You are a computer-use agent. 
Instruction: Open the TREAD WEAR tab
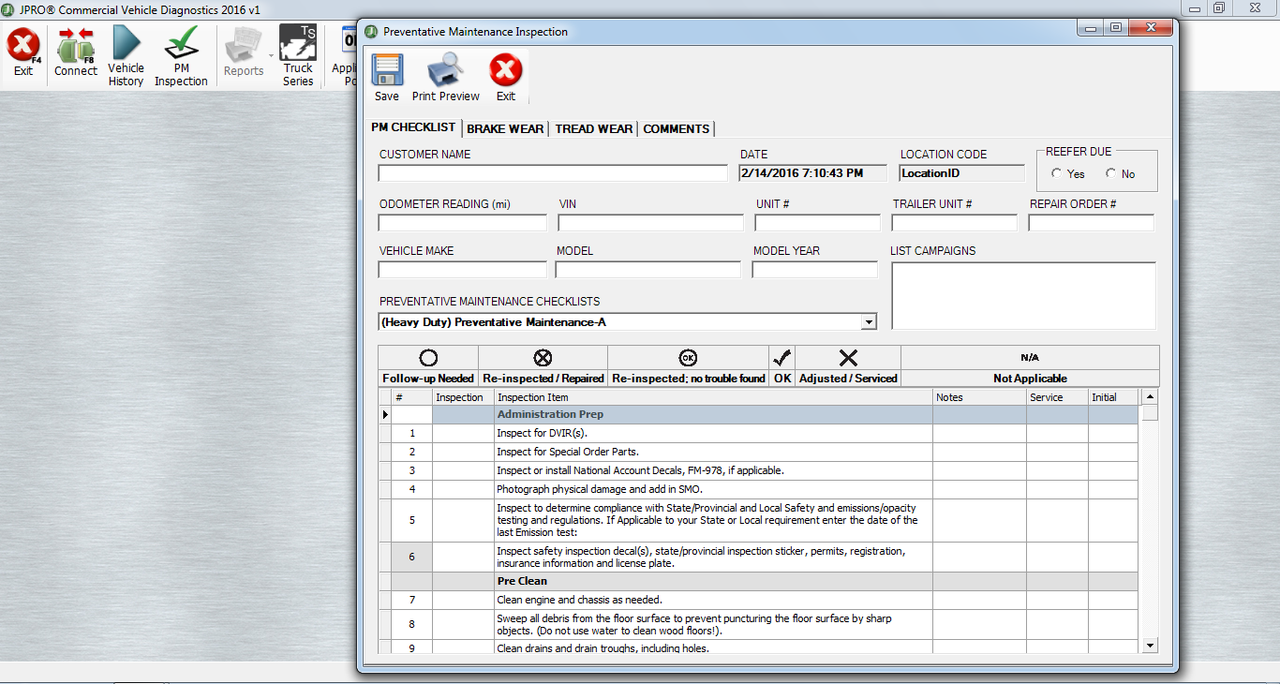594,128
